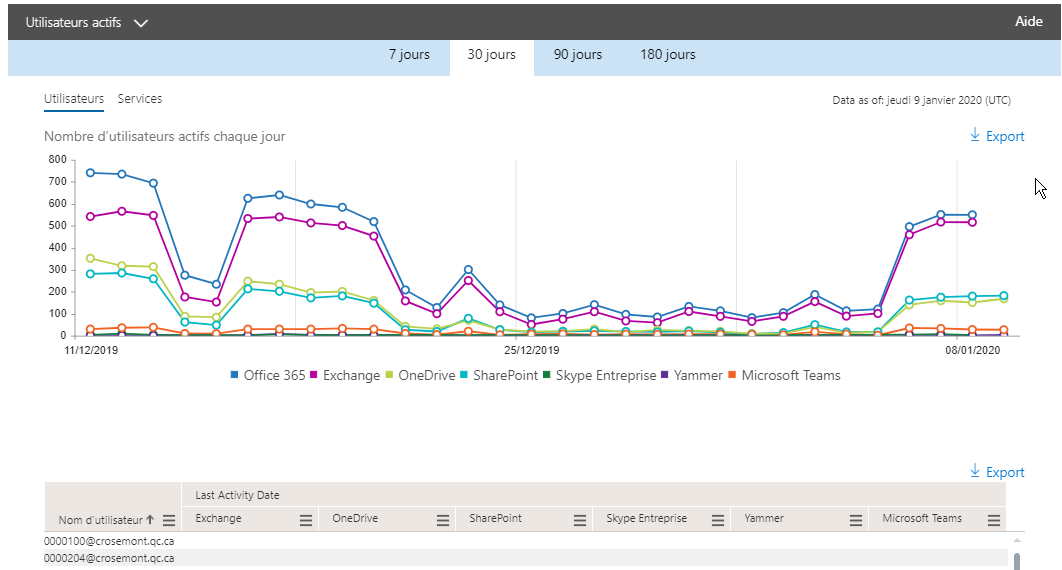Open the Exchange column menu icon
Screen dimensions: 1062x570
pos(306,520)
